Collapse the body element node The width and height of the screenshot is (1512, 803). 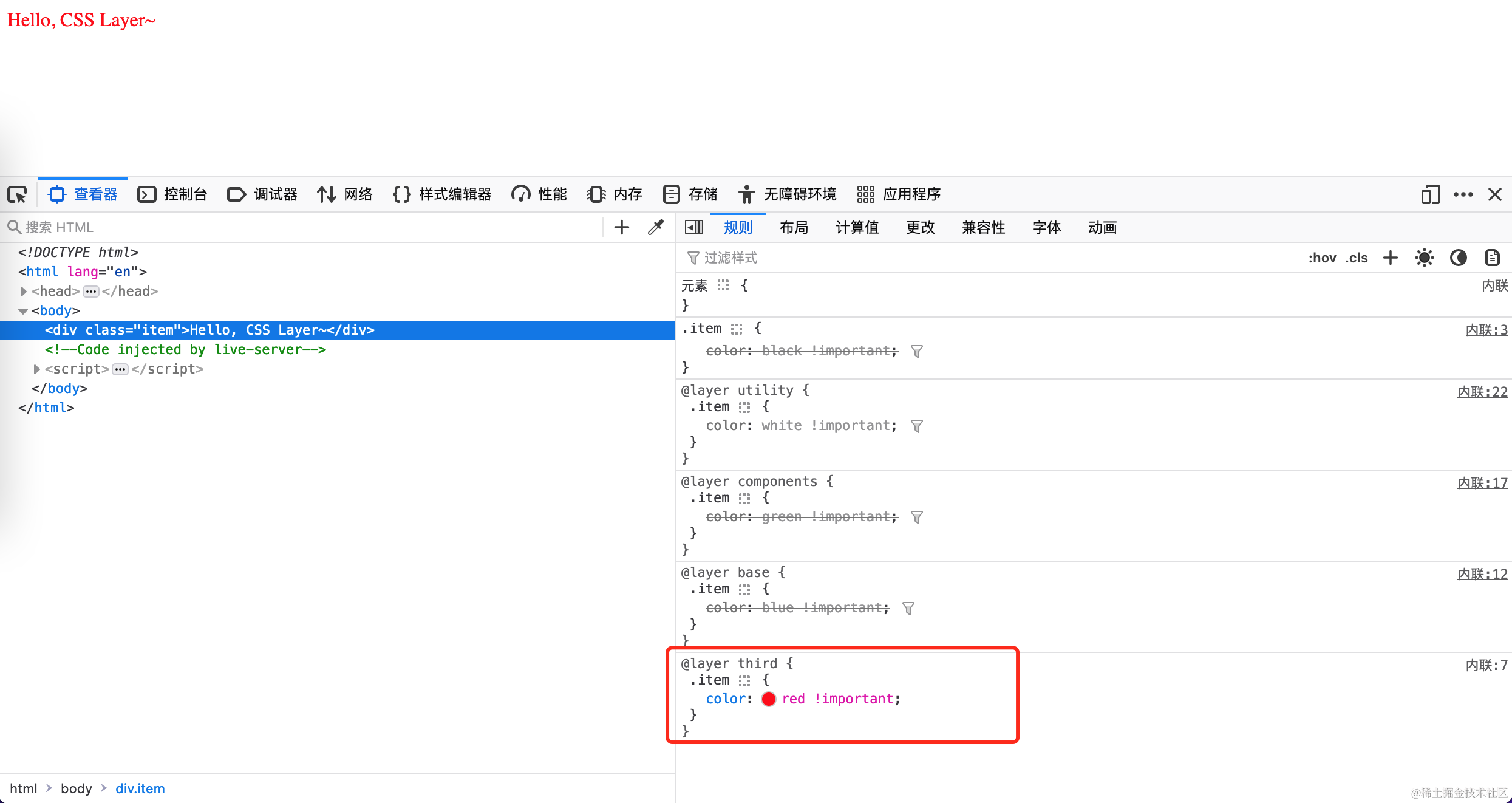click(x=23, y=310)
